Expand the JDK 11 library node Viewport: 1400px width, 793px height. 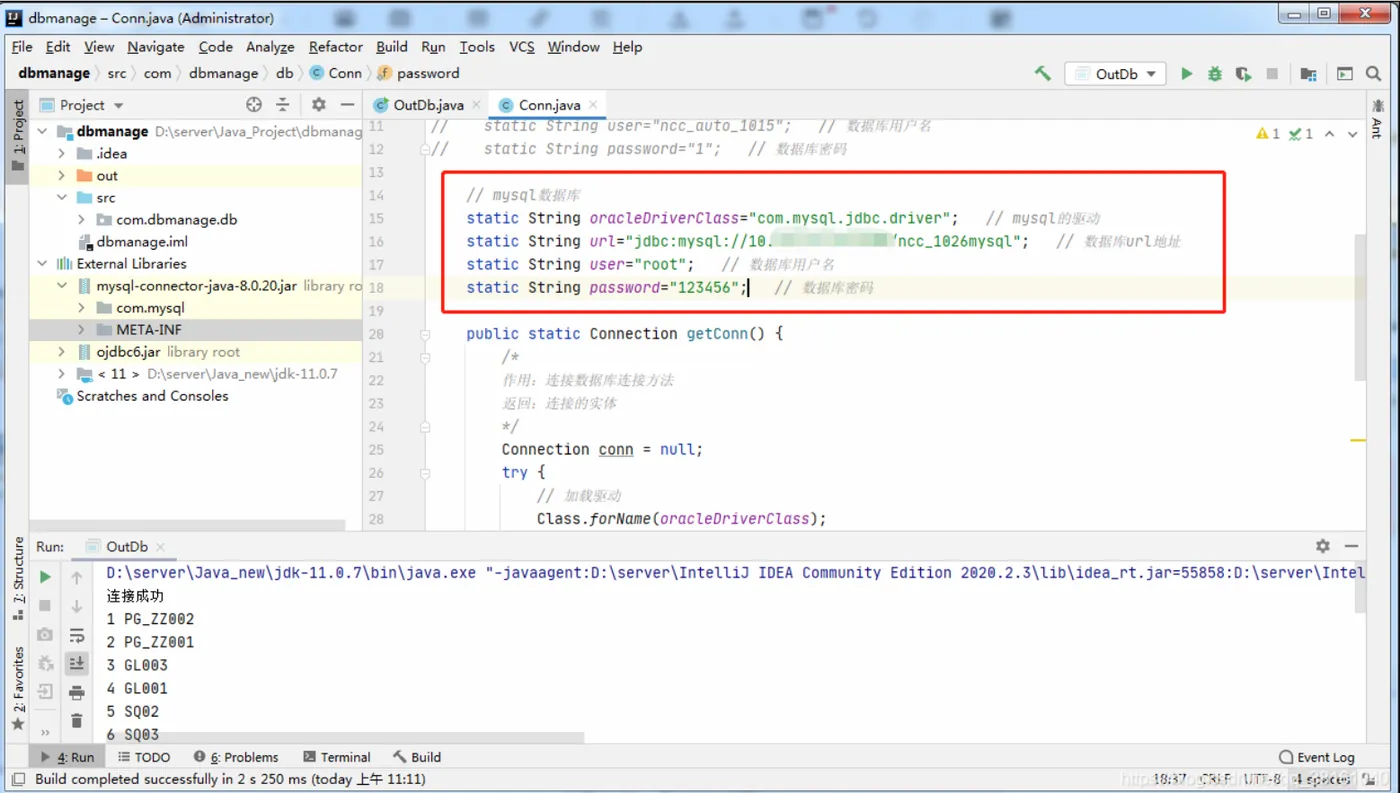point(62,373)
